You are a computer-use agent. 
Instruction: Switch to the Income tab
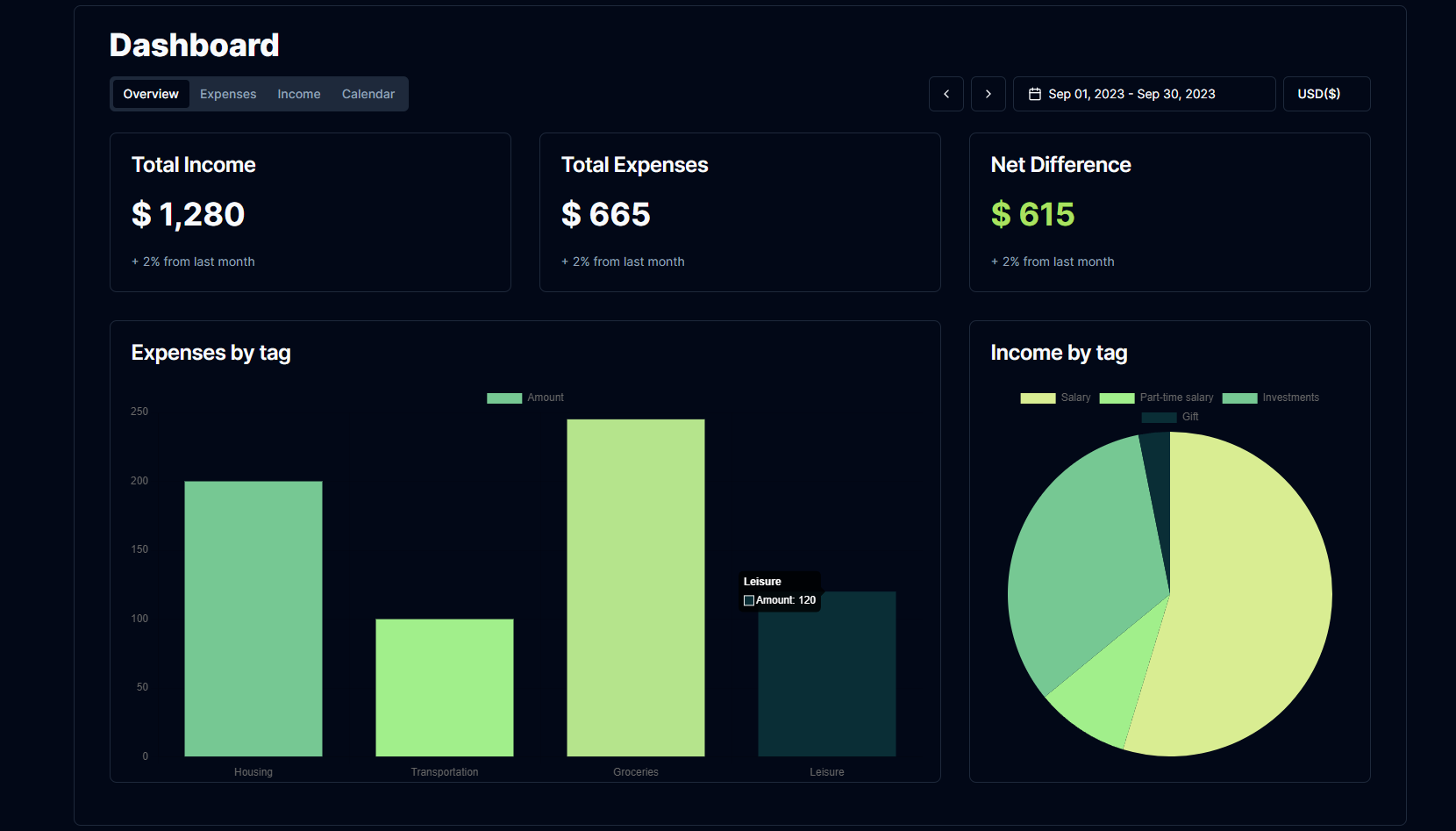pos(299,94)
